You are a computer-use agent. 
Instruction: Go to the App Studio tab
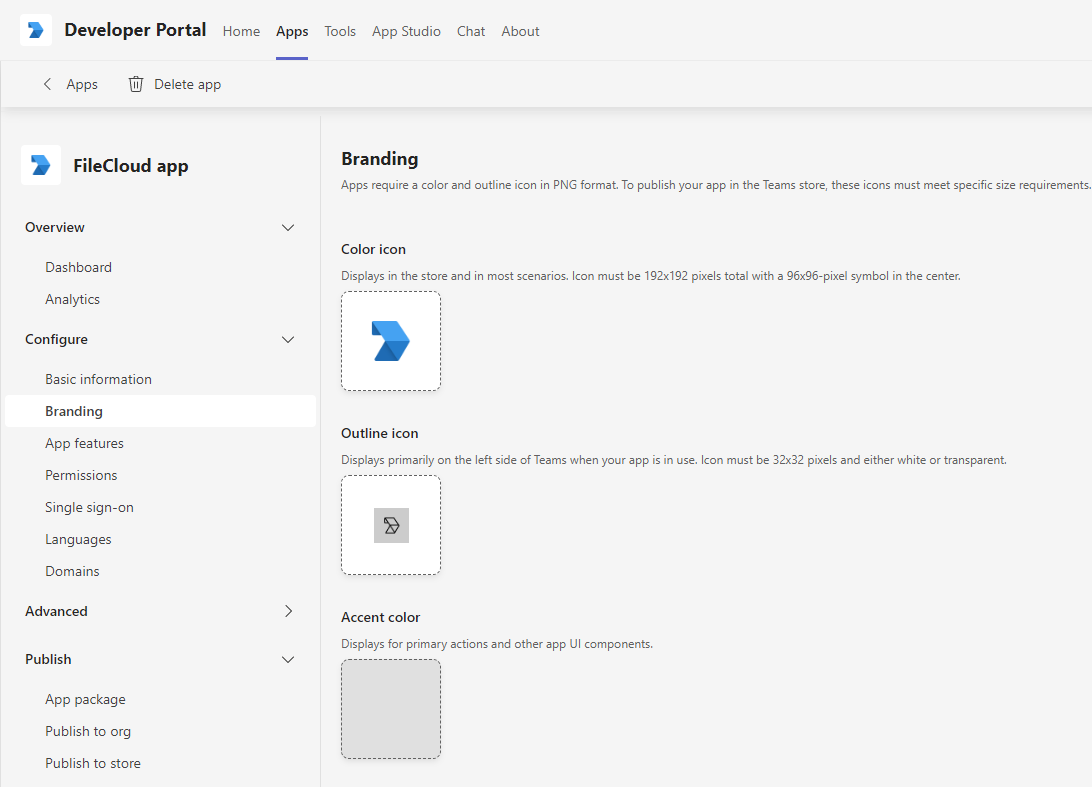[406, 31]
